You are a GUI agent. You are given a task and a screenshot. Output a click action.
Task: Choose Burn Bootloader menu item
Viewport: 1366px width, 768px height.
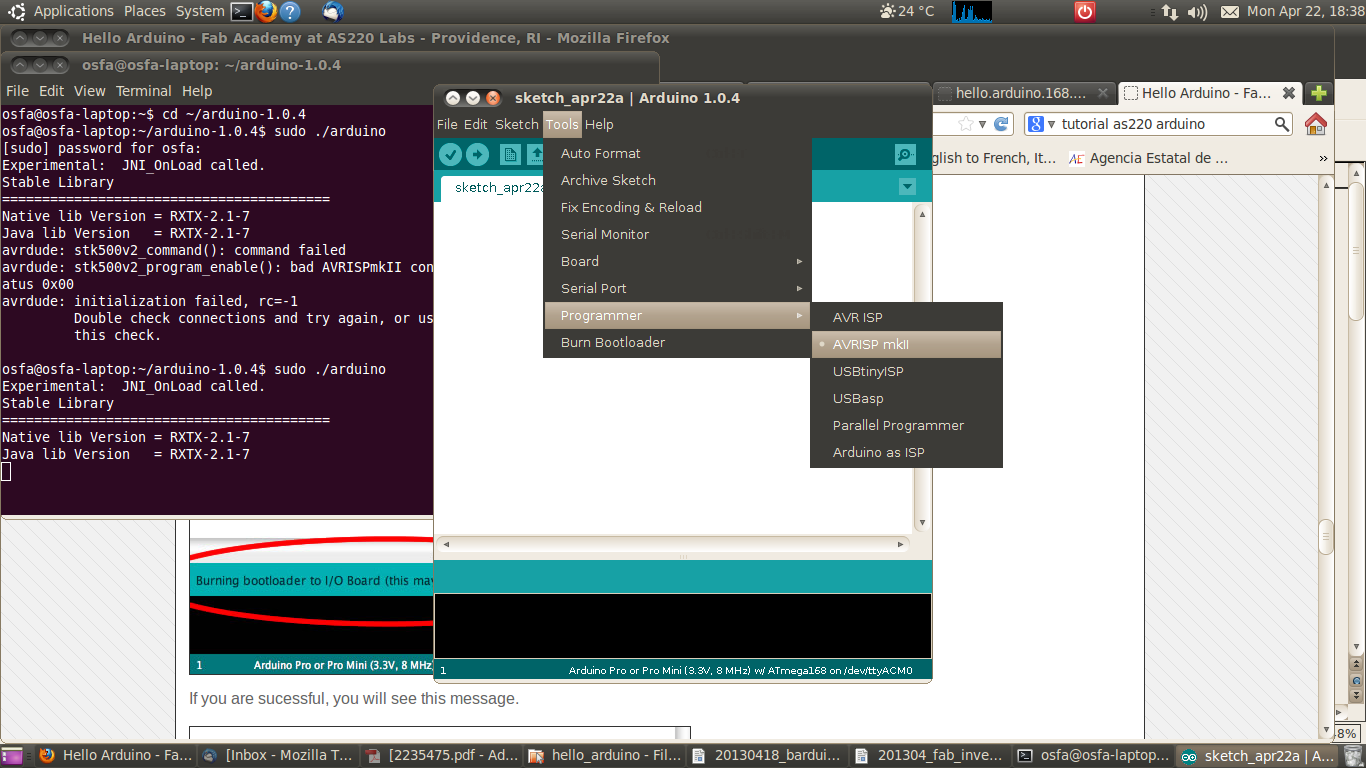click(x=677, y=342)
